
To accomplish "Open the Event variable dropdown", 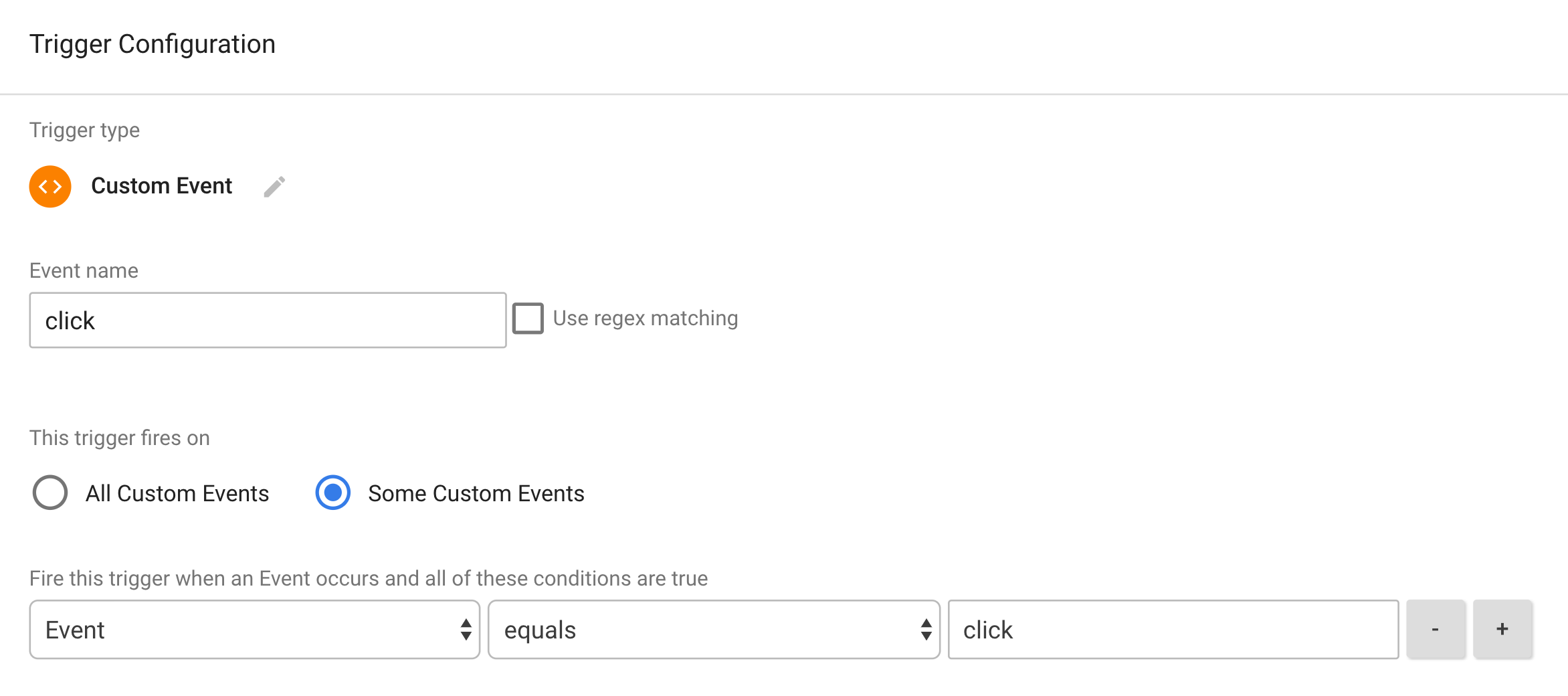I will click(255, 630).
